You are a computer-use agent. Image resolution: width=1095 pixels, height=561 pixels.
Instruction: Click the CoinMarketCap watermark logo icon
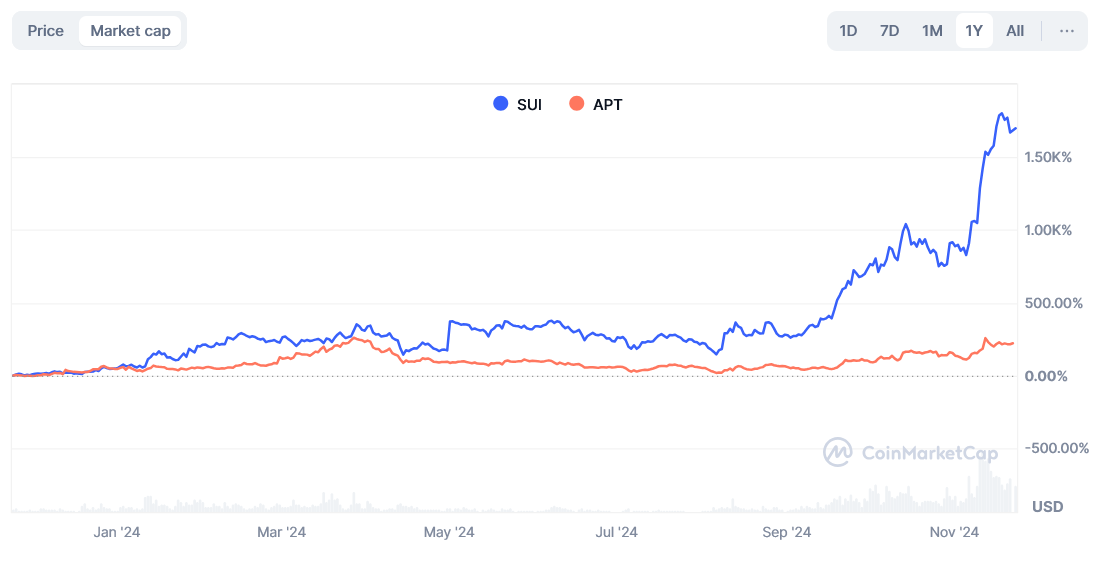click(x=837, y=452)
